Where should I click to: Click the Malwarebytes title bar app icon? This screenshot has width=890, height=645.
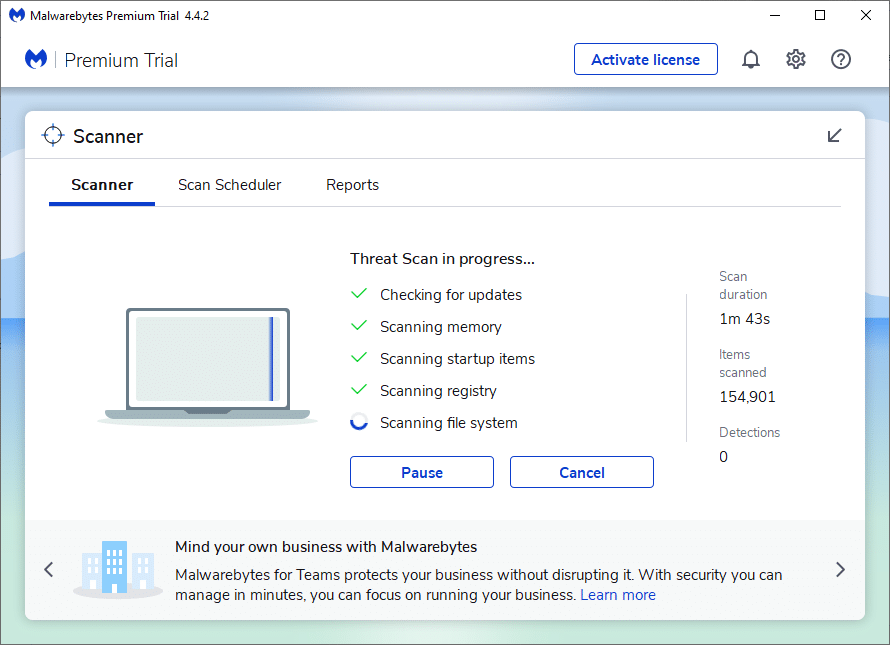point(17,15)
